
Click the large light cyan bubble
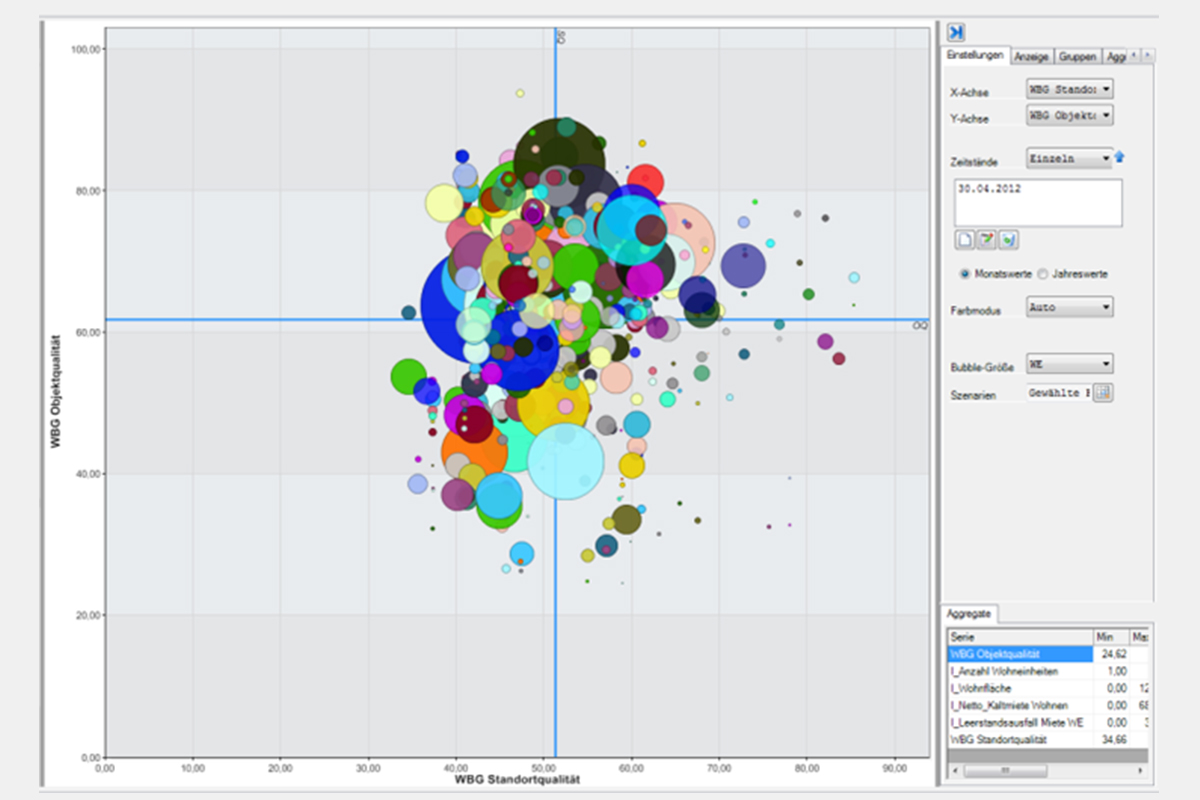tap(566, 460)
